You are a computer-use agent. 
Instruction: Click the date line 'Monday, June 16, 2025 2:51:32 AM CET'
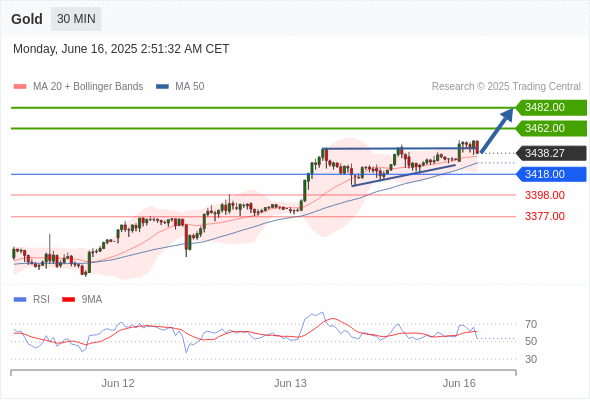(x=121, y=49)
